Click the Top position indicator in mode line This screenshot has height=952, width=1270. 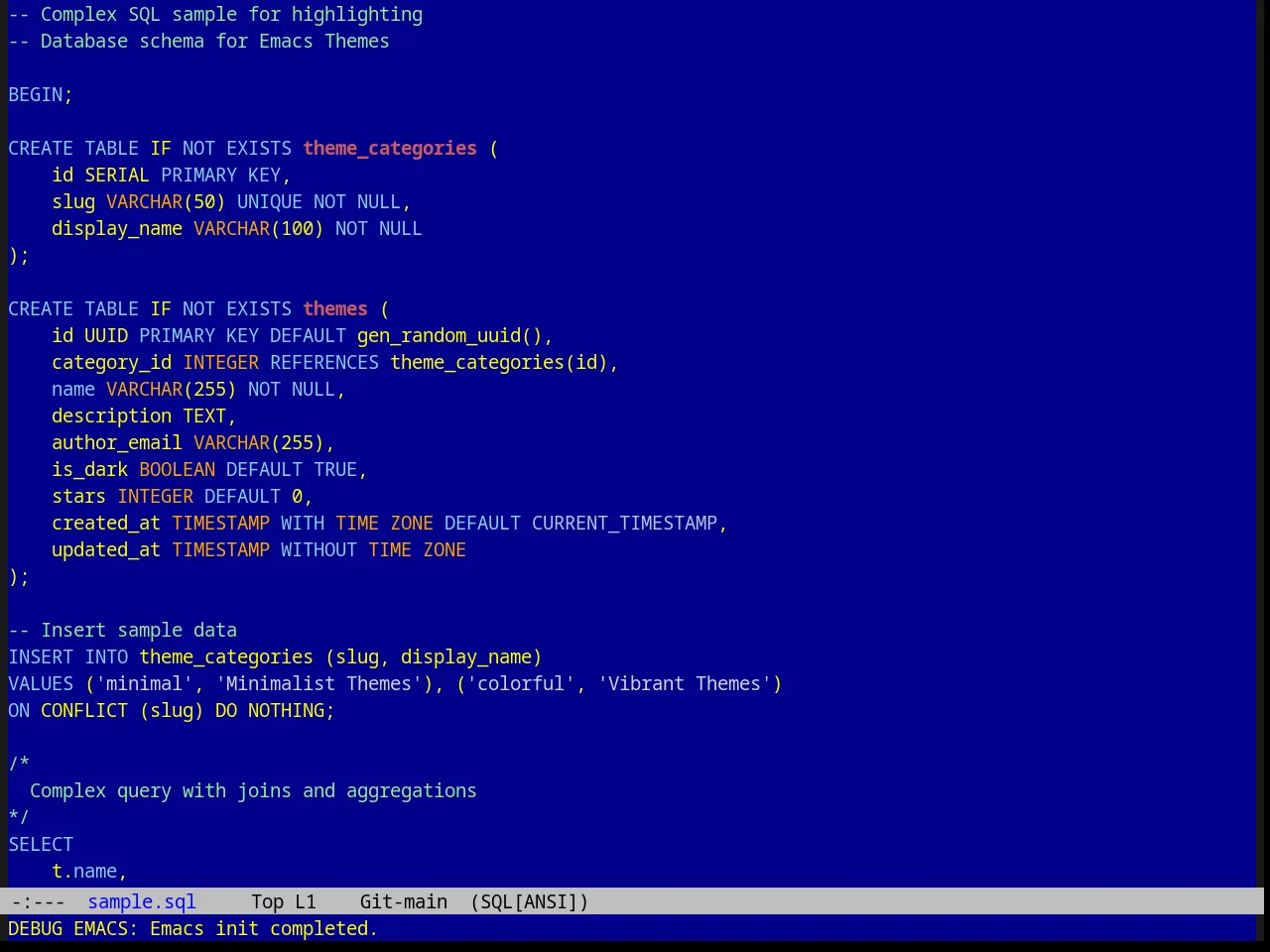tap(268, 901)
